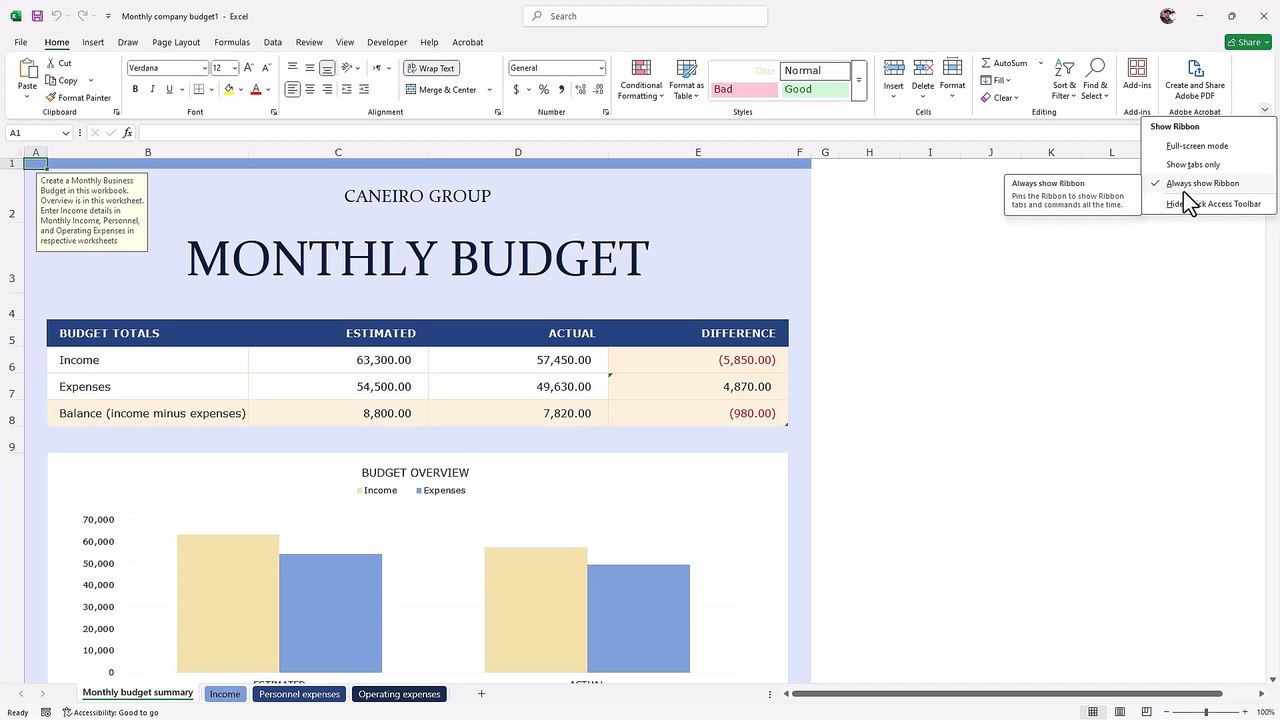This screenshot has height=720, width=1280.
Task: Increase the cell indent
Action: (x=364, y=89)
